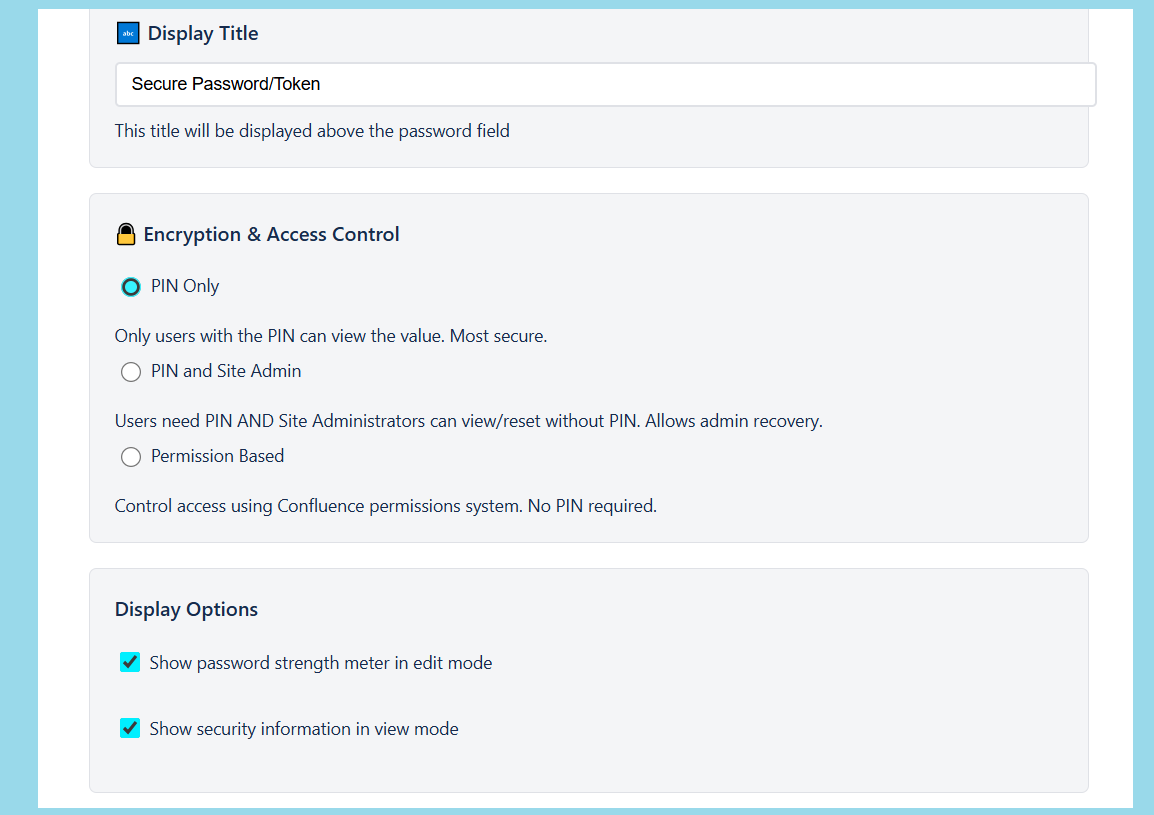Choose the PIN and Site Admin option
1154x815 pixels.
131,371
